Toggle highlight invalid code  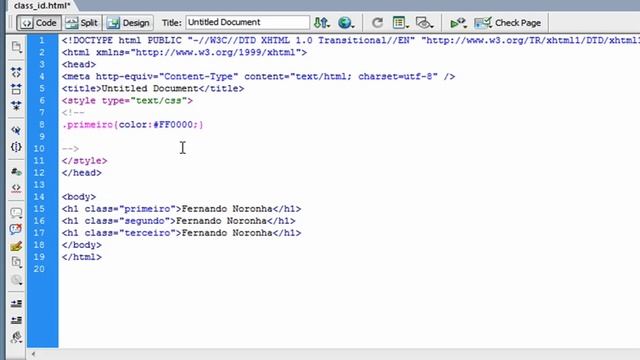coord(16,189)
